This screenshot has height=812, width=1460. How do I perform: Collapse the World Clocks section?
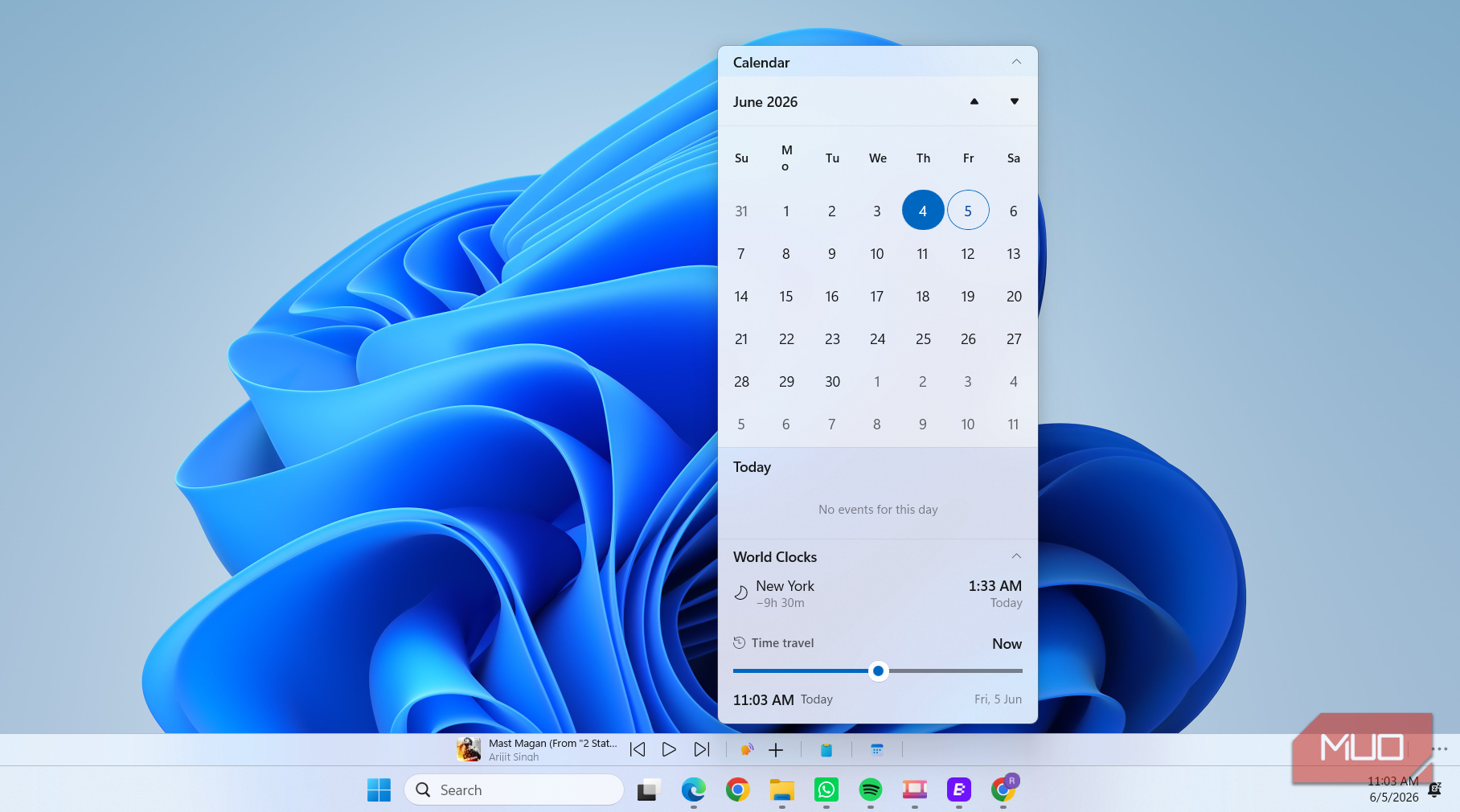(x=1016, y=556)
